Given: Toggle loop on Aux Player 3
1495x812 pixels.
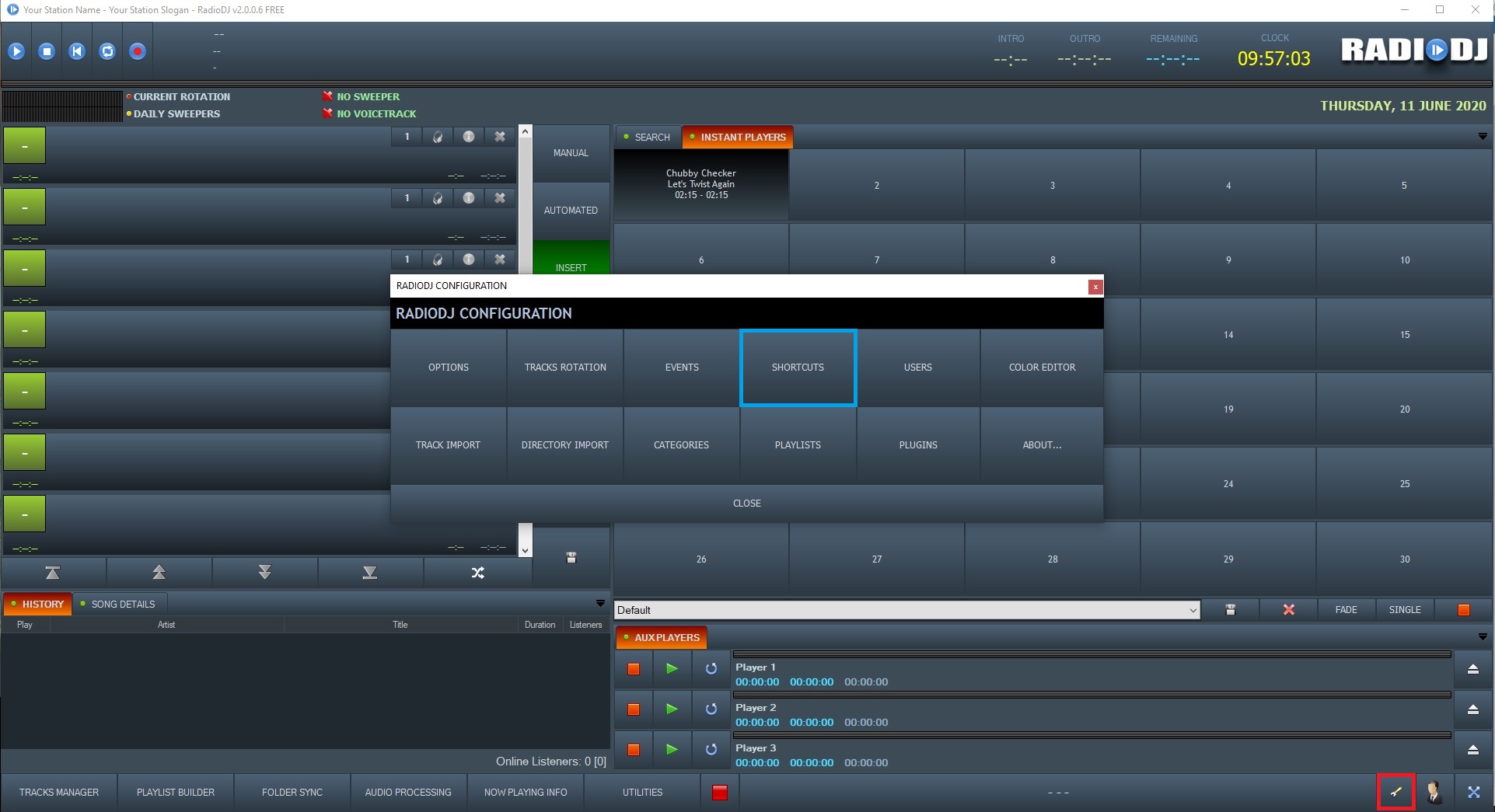Looking at the screenshot, I should tap(711, 749).
